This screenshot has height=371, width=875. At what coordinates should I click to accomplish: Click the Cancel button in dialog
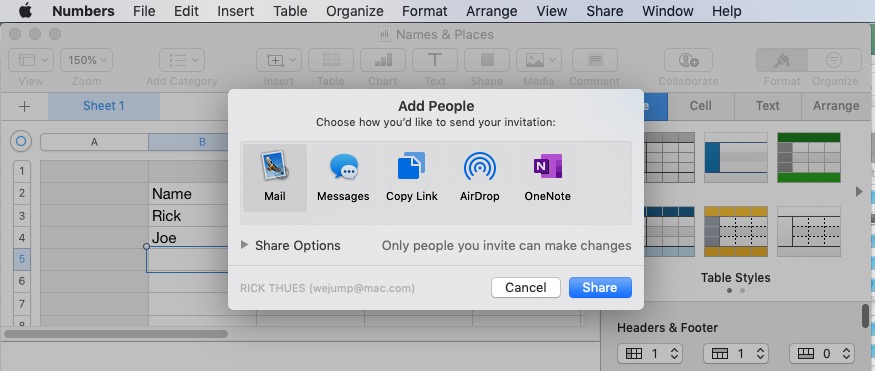click(x=526, y=287)
